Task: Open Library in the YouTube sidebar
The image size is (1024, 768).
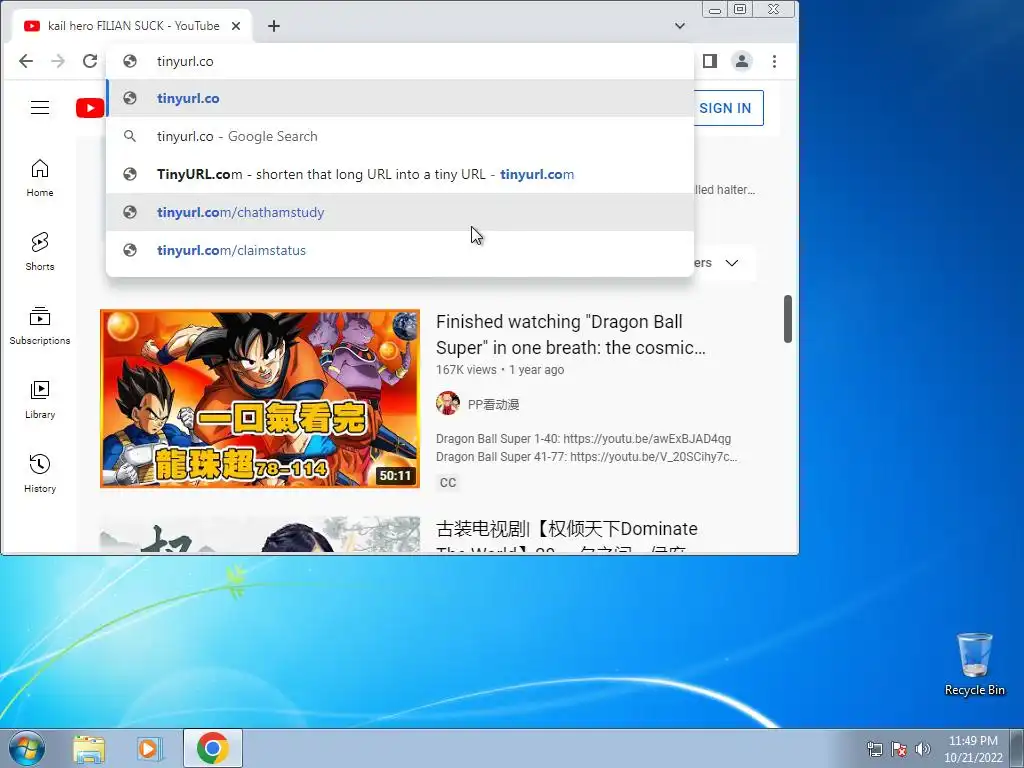Action: (40, 400)
